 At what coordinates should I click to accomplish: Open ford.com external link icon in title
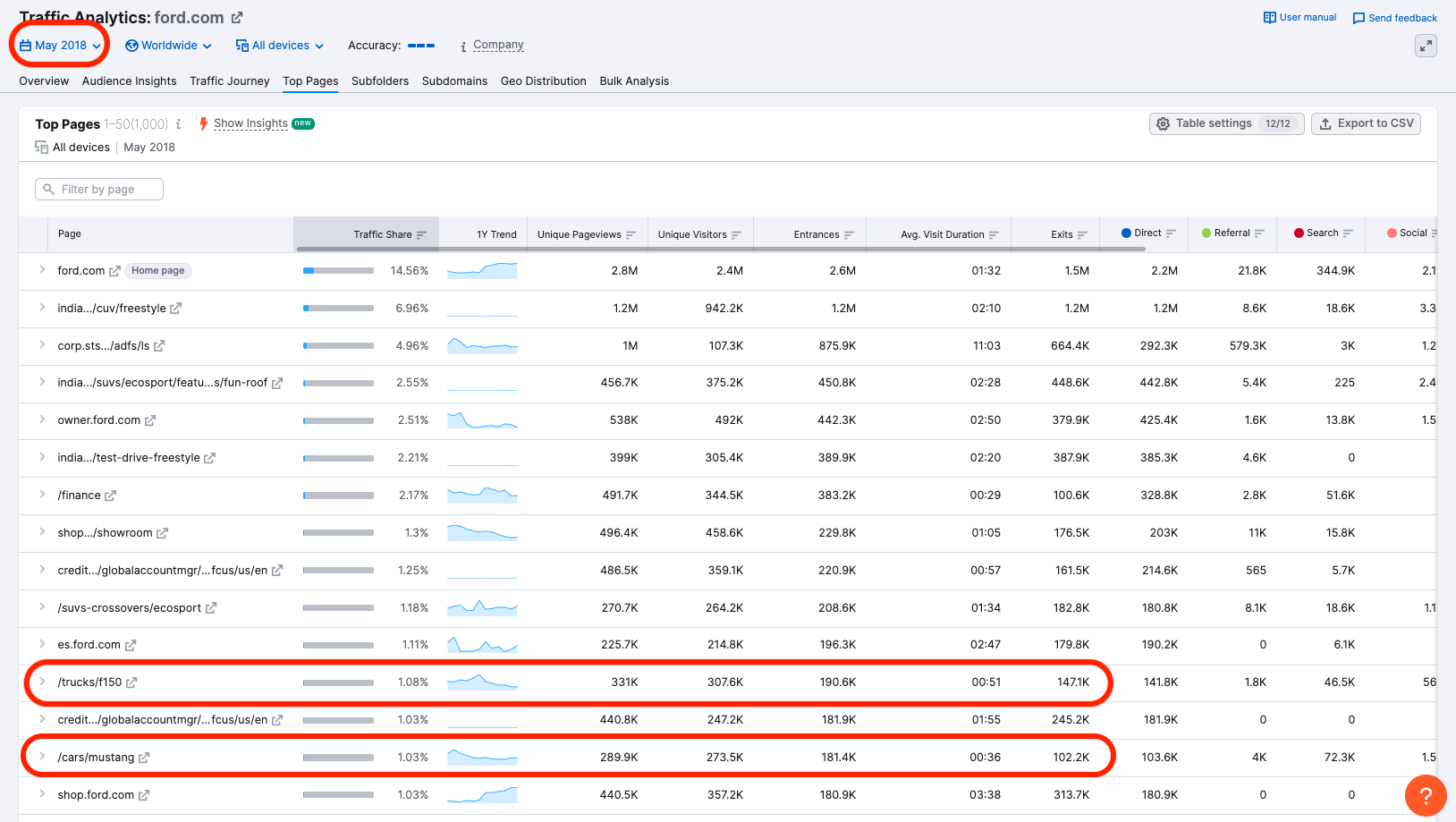click(x=237, y=18)
